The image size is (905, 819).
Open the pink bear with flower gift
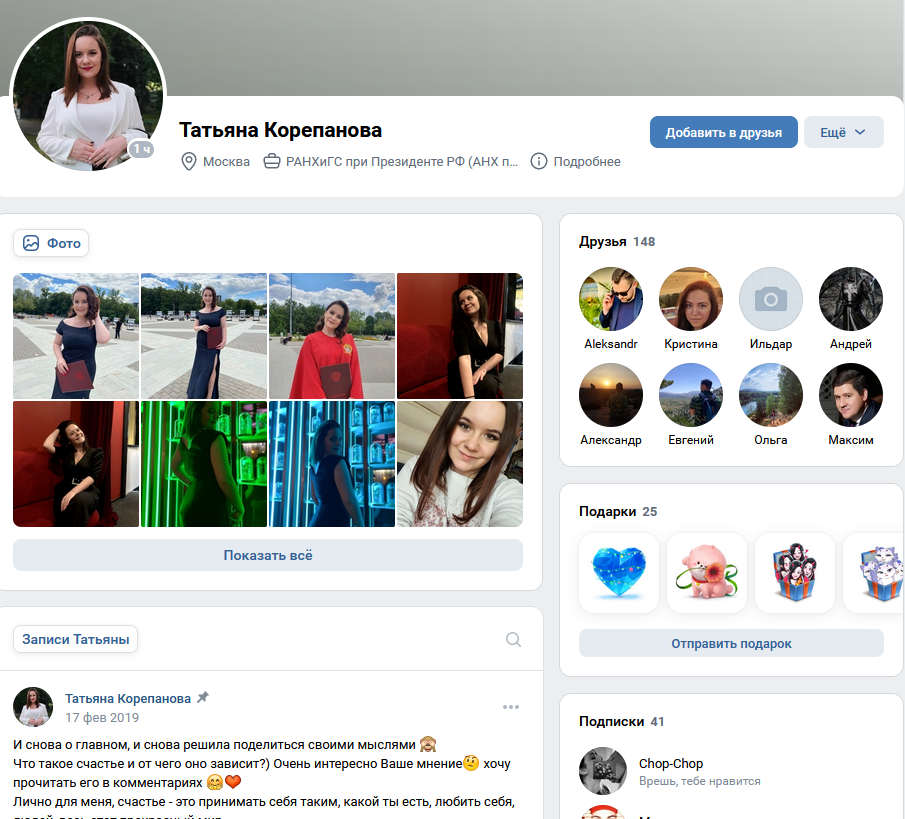click(x=707, y=573)
